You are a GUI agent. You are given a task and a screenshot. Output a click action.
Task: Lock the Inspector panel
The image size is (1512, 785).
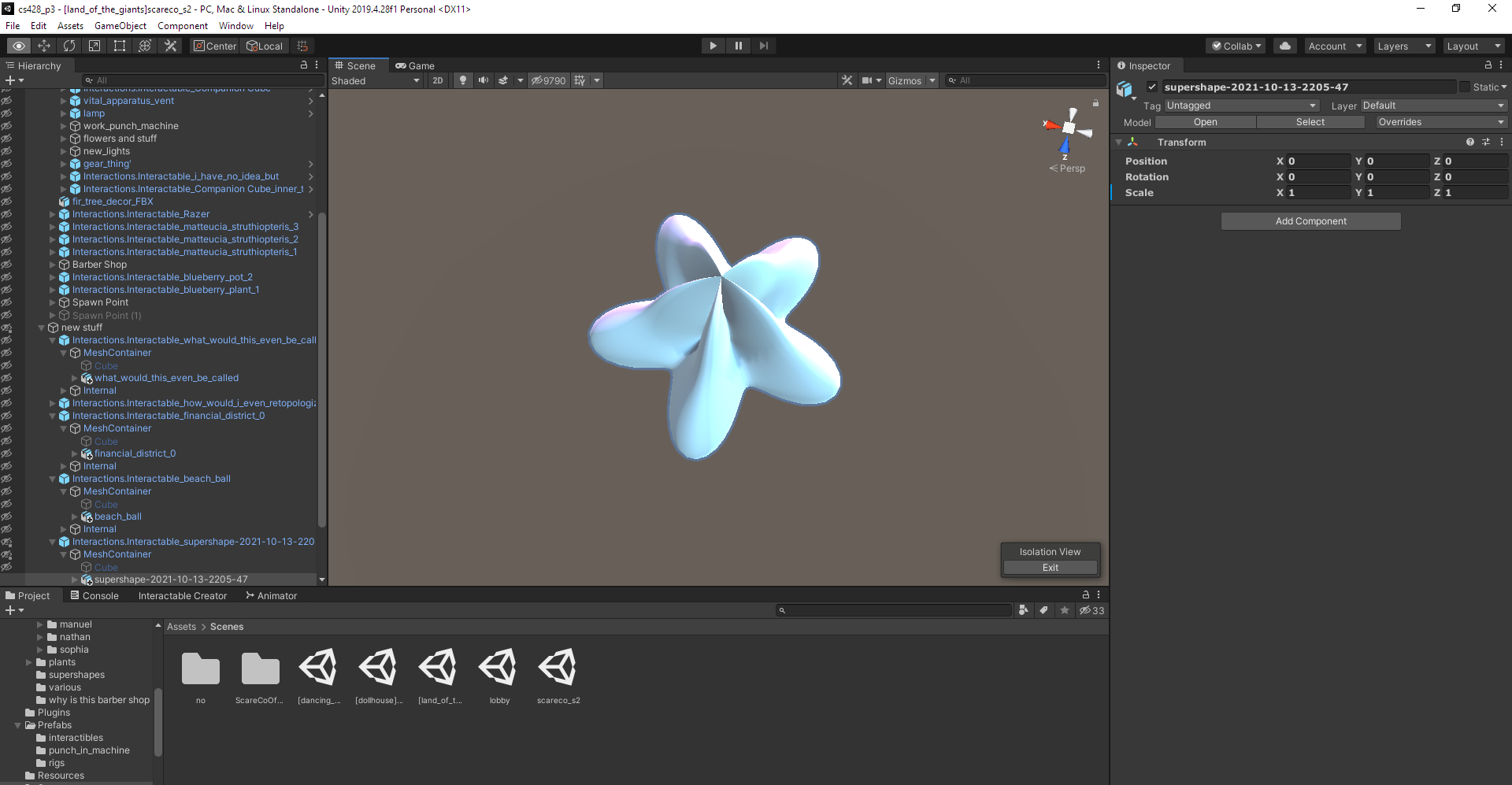(x=1488, y=65)
